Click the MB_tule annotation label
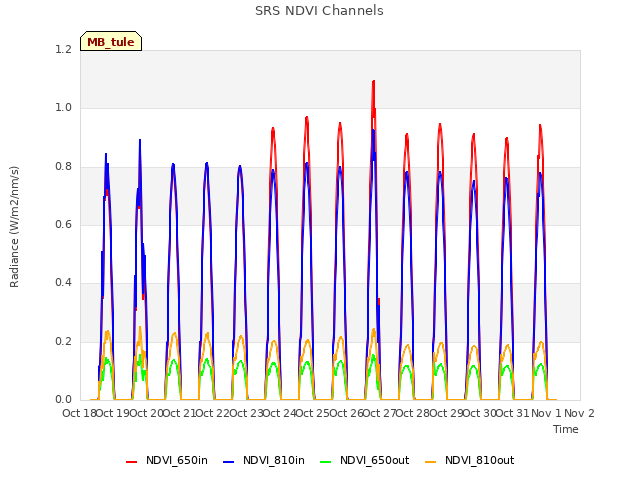 pos(111,42)
